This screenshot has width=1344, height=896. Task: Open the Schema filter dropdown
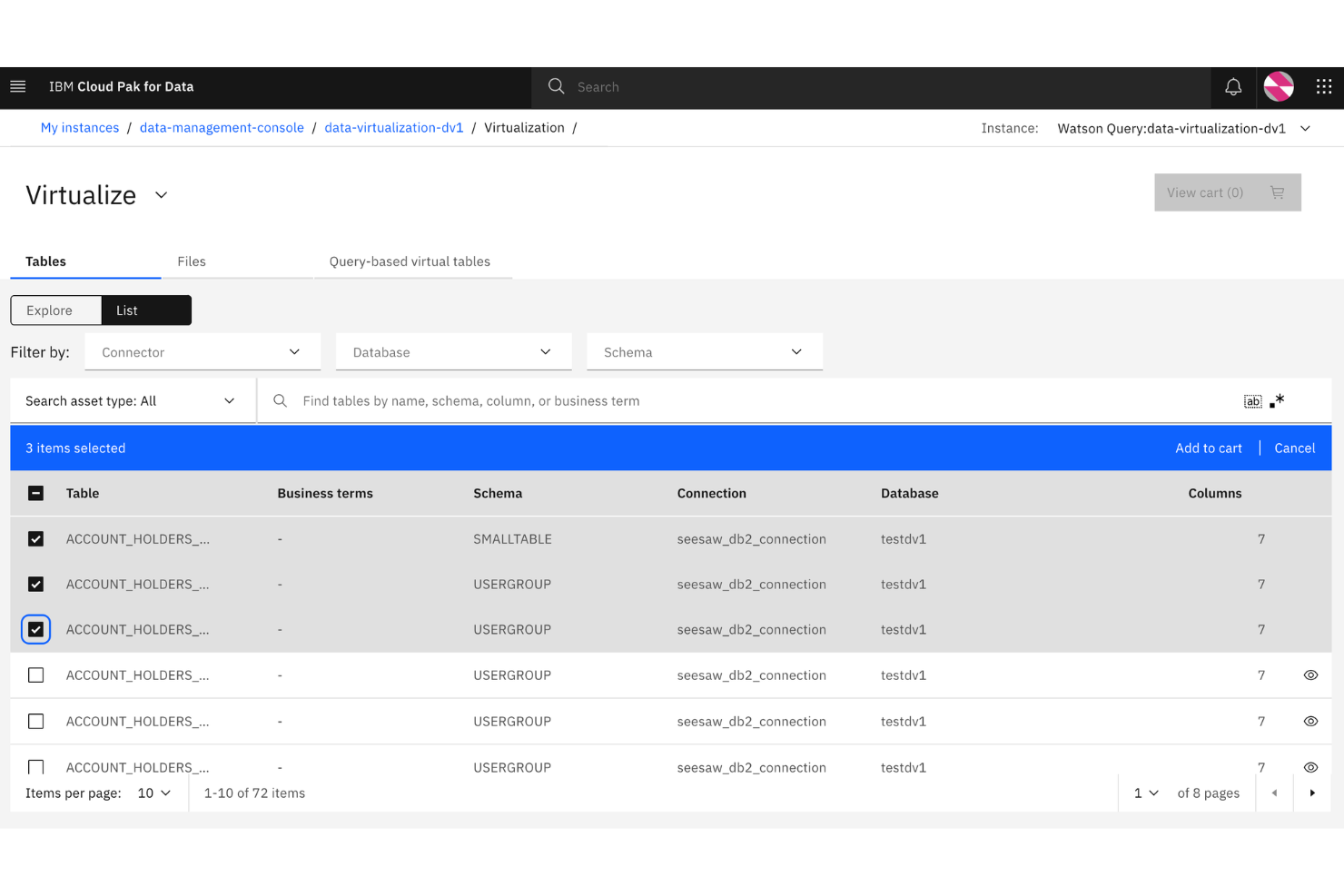(705, 352)
